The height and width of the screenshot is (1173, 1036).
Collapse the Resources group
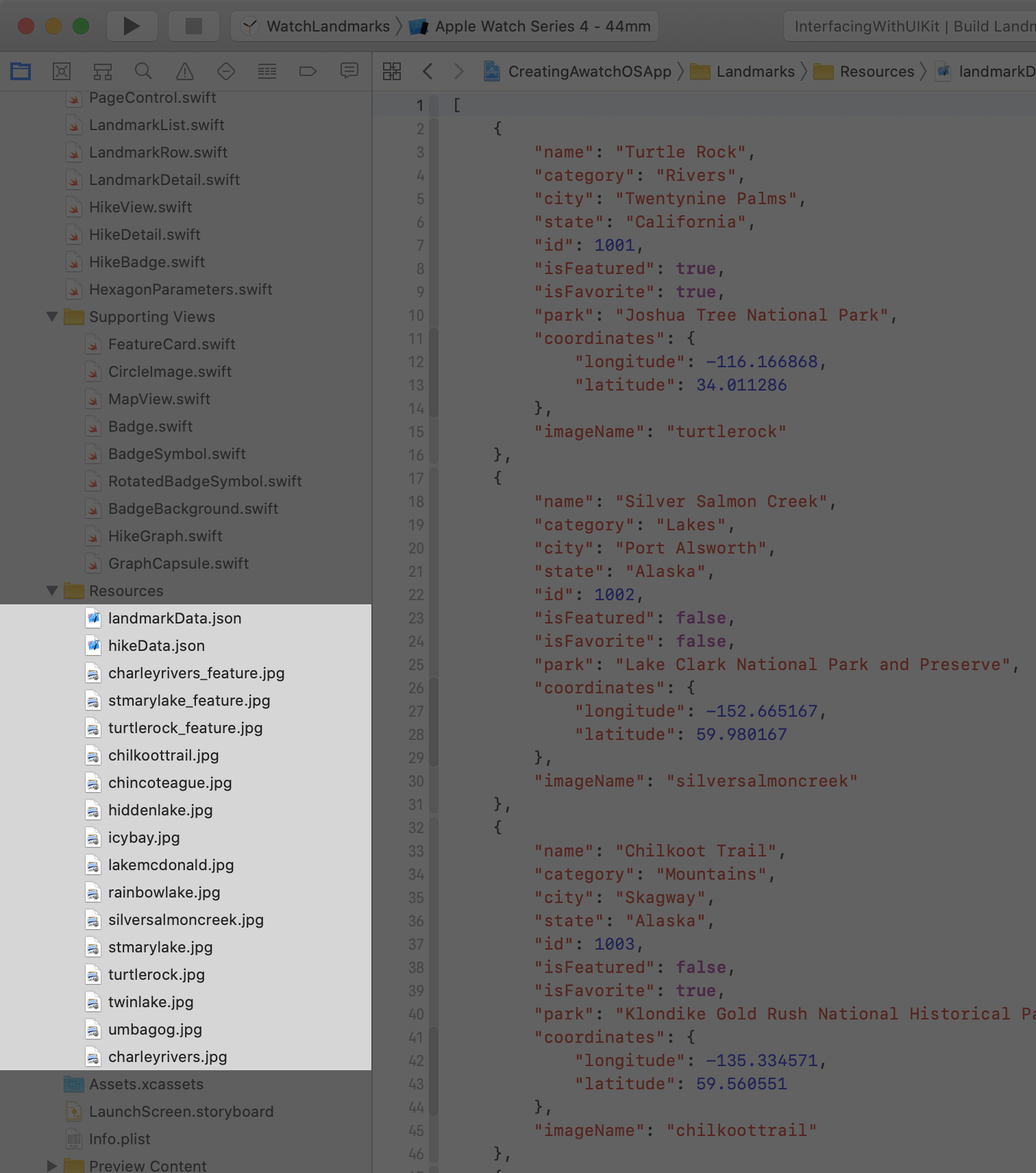(51, 591)
